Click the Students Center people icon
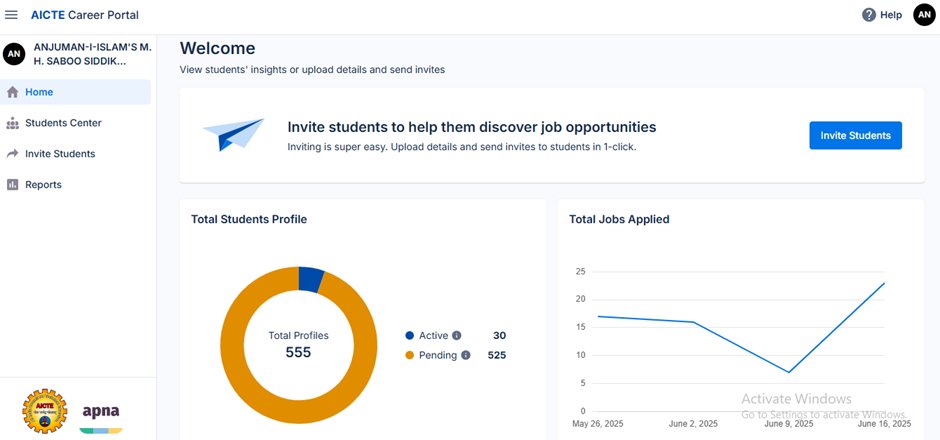The image size is (940, 440). [13, 123]
